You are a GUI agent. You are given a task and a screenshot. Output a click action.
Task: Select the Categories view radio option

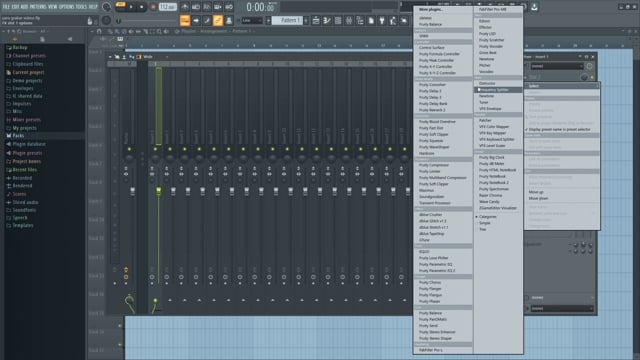(488, 217)
